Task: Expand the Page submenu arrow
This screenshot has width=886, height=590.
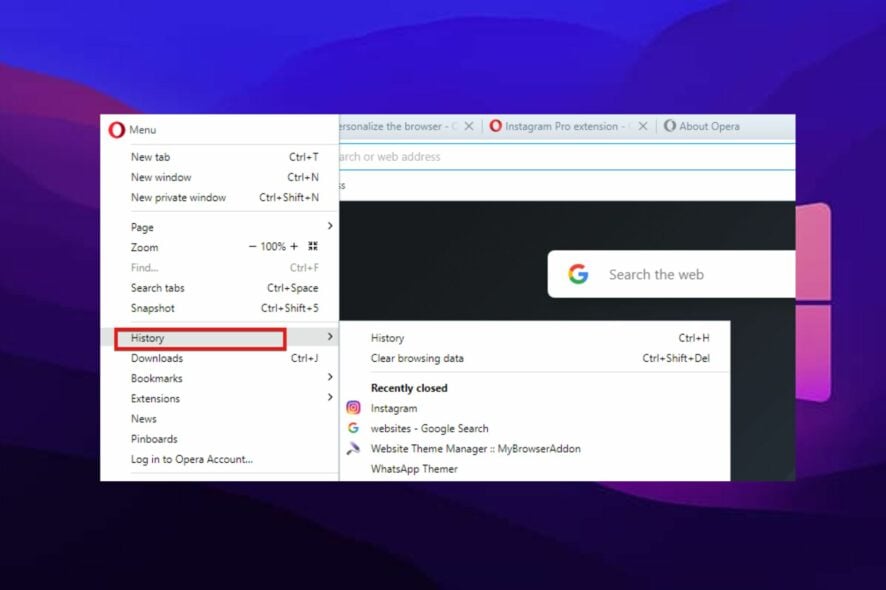Action: [330, 226]
